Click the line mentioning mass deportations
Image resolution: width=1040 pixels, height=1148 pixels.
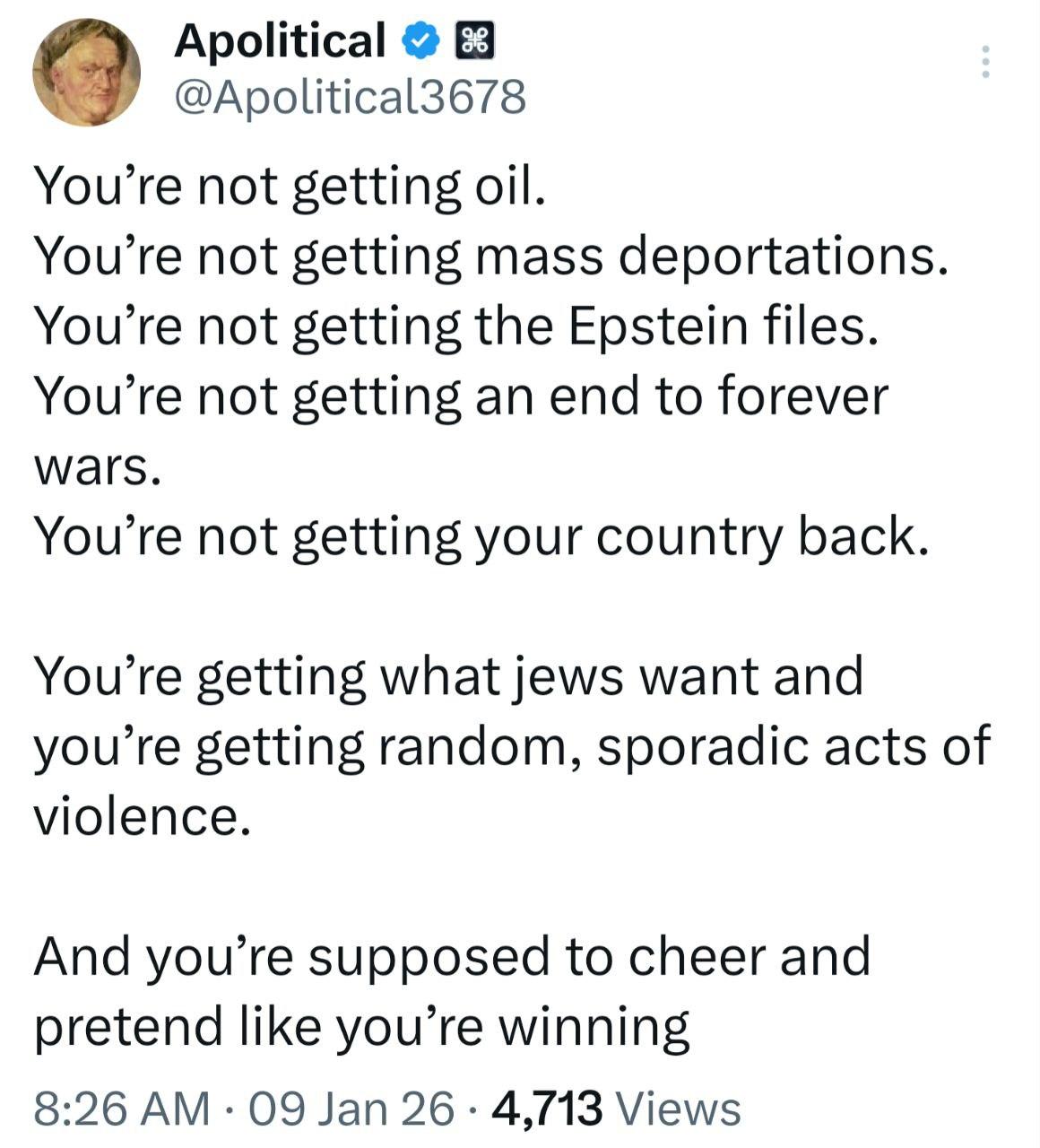pyautogui.click(x=490, y=256)
